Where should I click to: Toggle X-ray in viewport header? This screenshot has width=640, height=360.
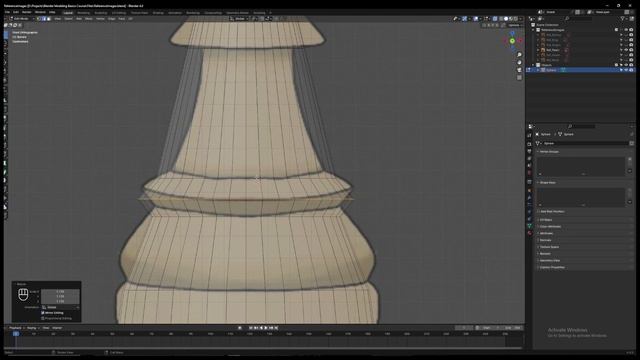pos(495,19)
